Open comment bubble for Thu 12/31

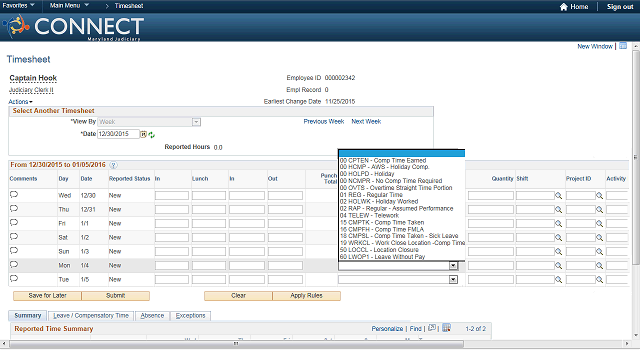pos(14,209)
